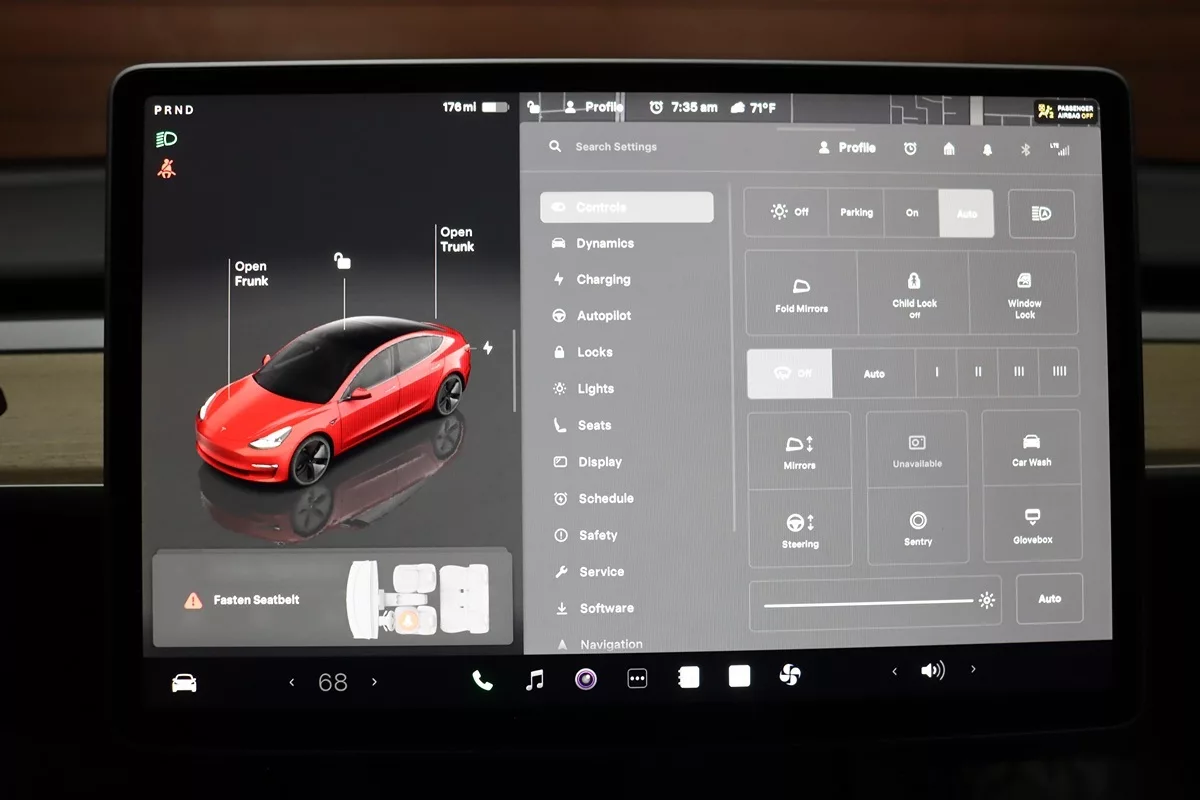Open the music app icon
The height and width of the screenshot is (800, 1200).
[x=535, y=680]
